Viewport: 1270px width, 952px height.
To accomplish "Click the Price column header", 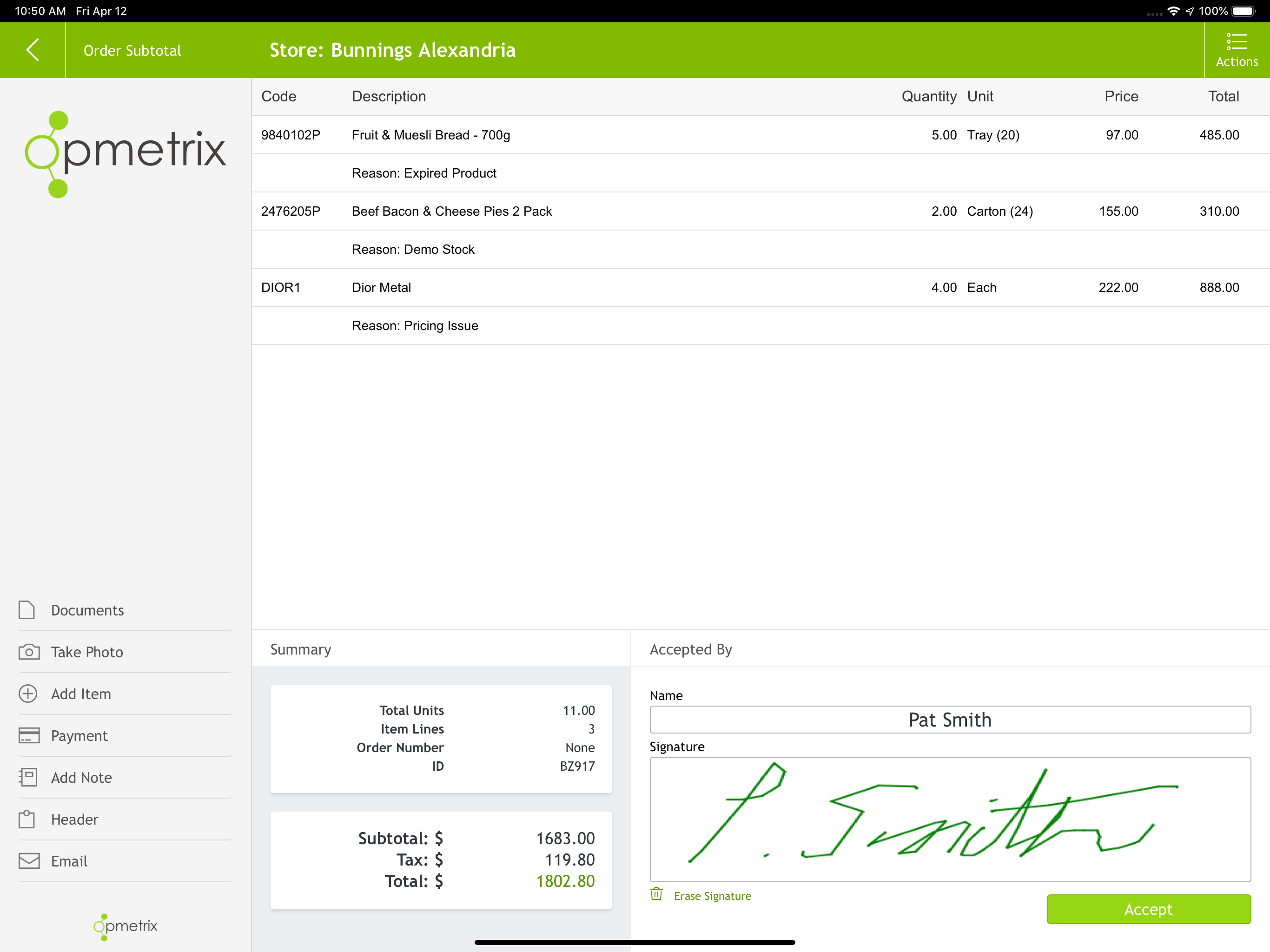I will tap(1121, 97).
